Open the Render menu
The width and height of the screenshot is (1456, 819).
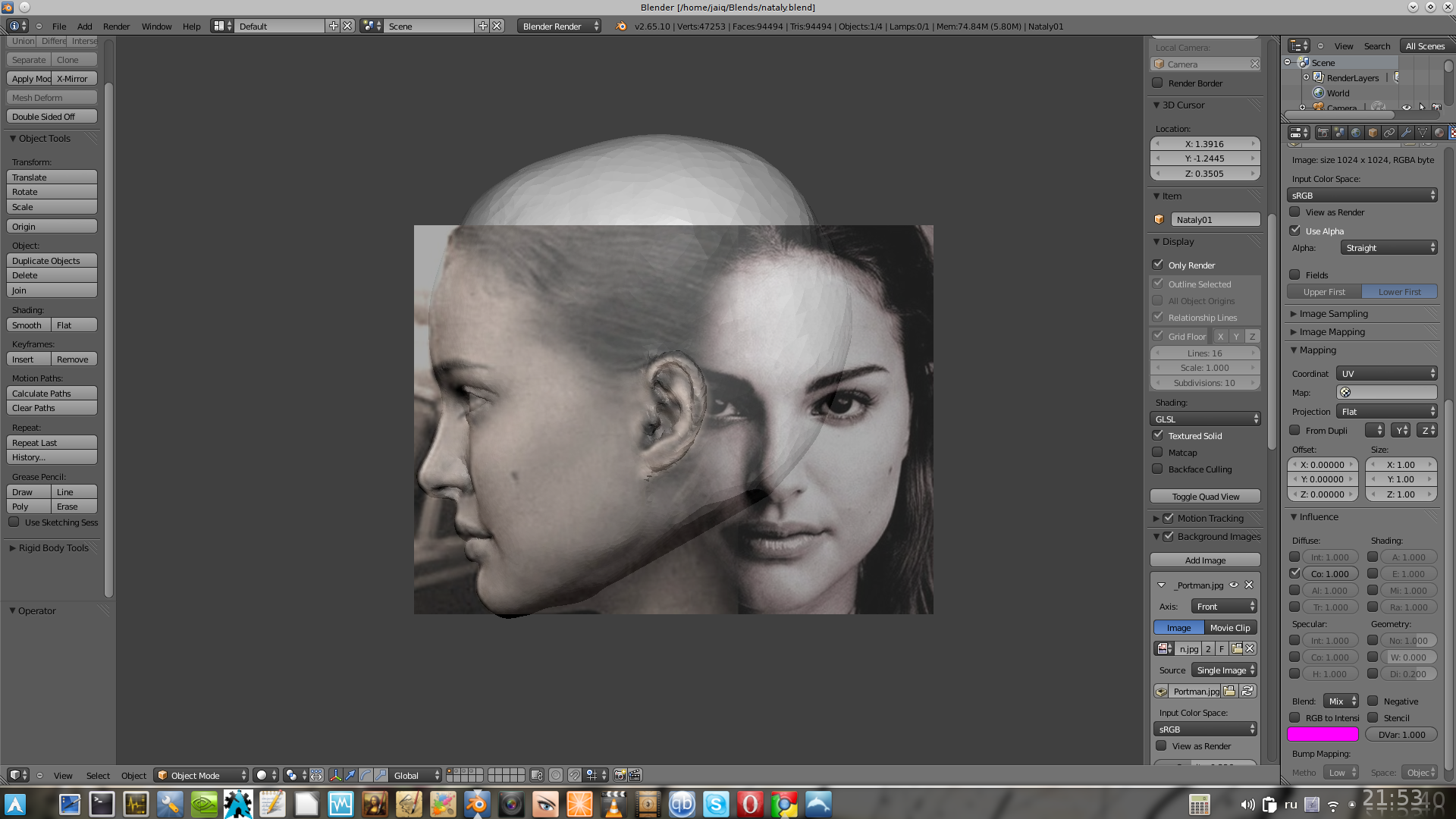(116, 26)
